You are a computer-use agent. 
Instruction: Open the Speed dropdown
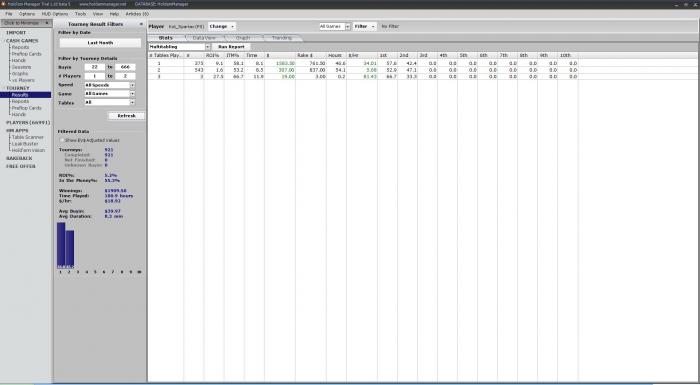(110, 85)
